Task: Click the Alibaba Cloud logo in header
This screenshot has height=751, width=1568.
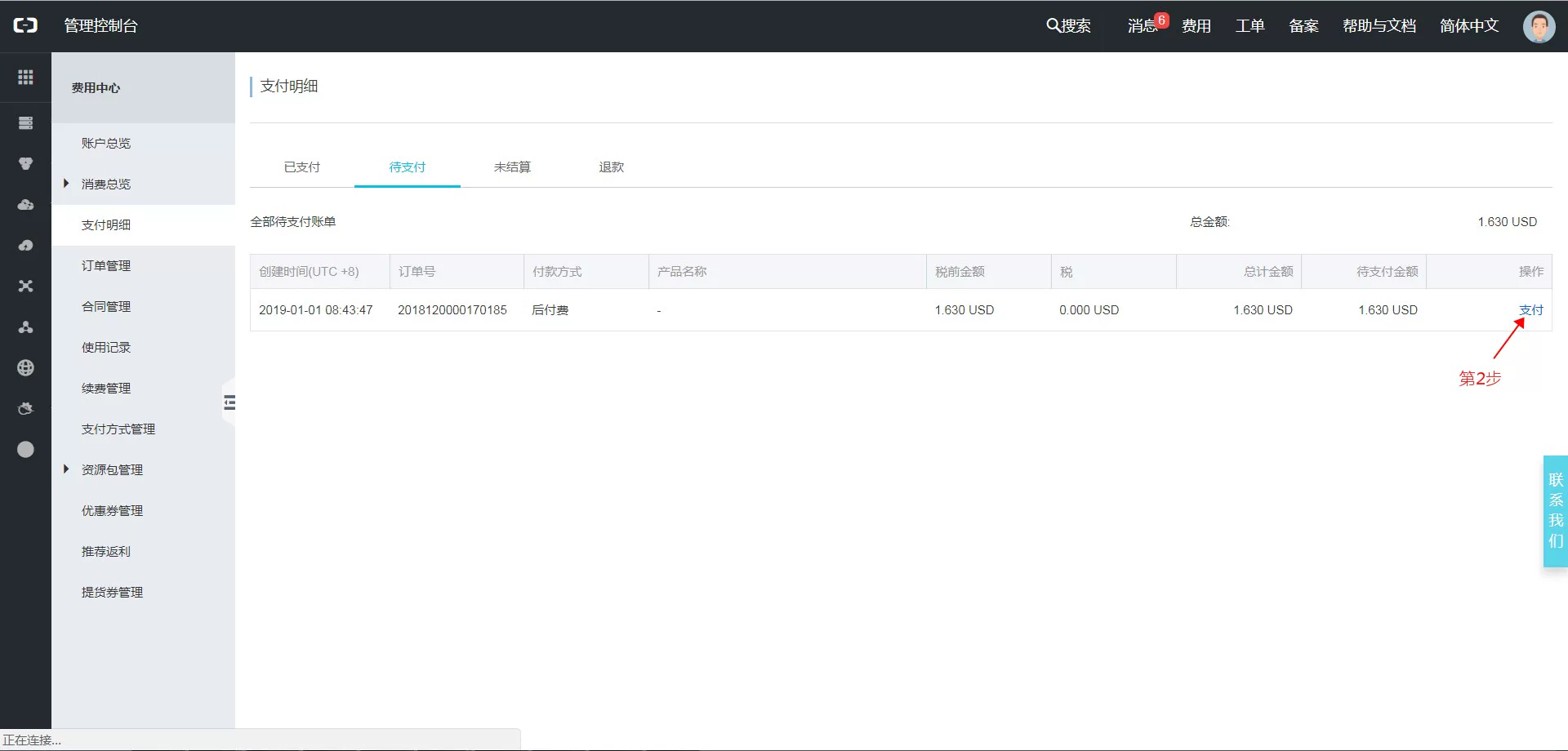Action: [25, 25]
